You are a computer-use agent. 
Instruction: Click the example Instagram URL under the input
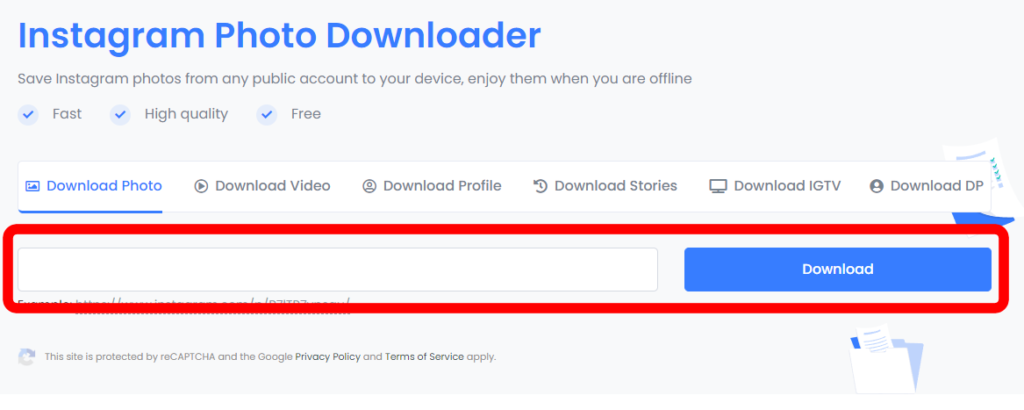click(212, 301)
